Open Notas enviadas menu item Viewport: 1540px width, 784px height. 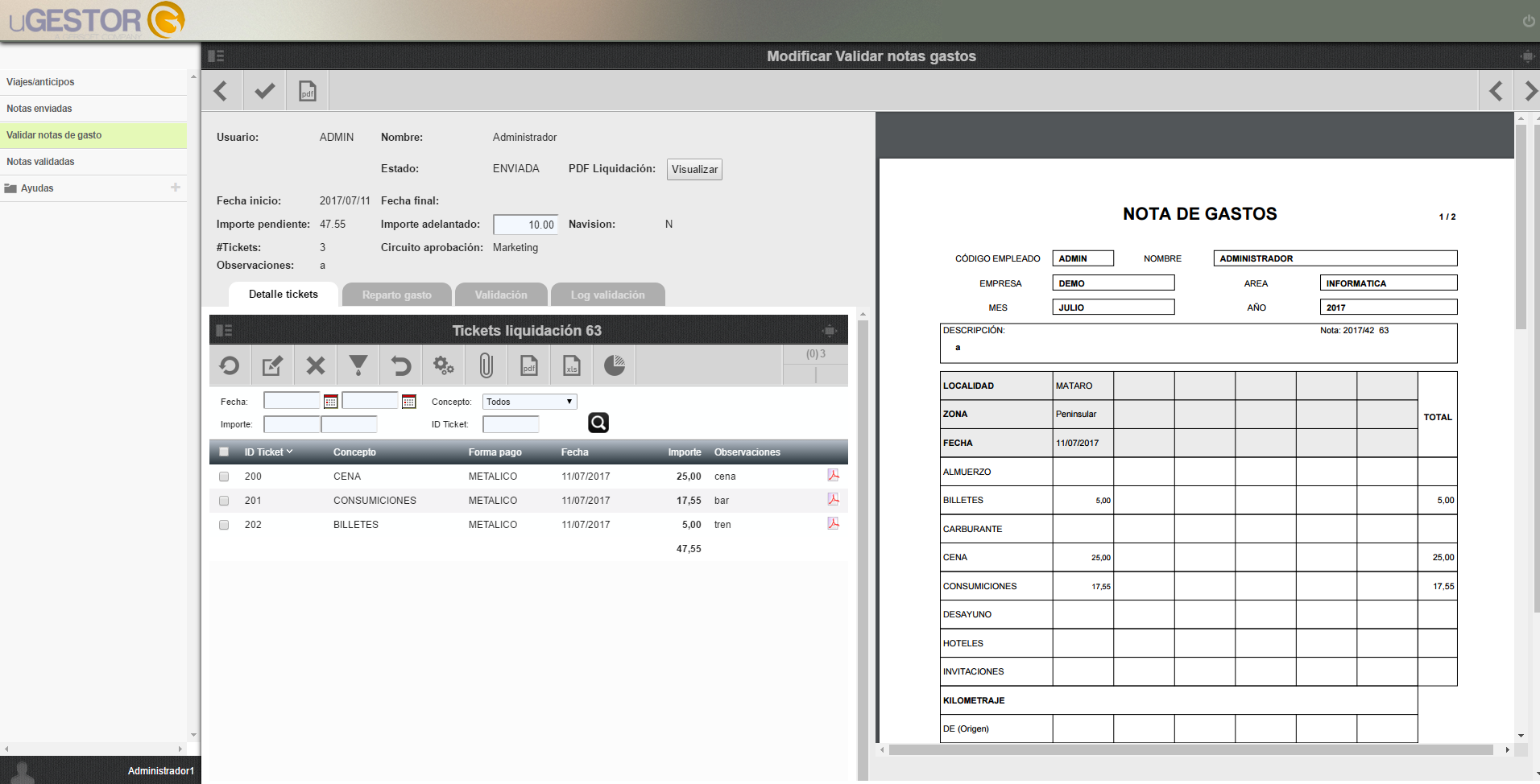click(x=93, y=109)
